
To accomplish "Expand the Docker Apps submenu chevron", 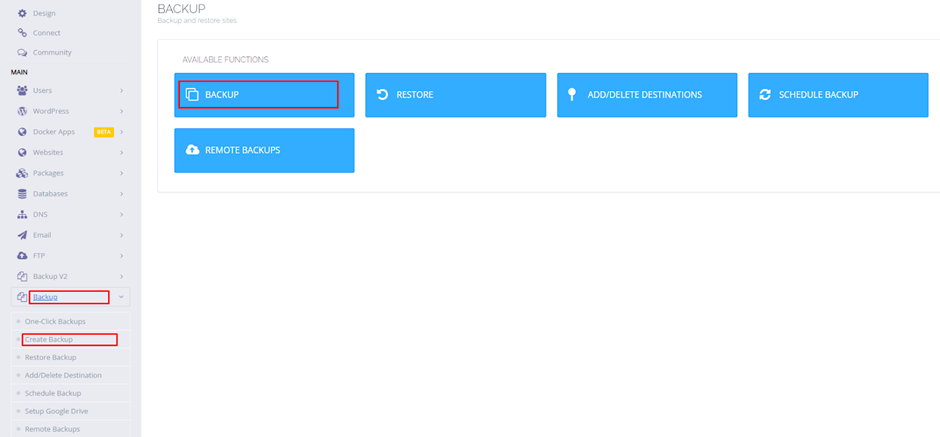I will click(122, 132).
